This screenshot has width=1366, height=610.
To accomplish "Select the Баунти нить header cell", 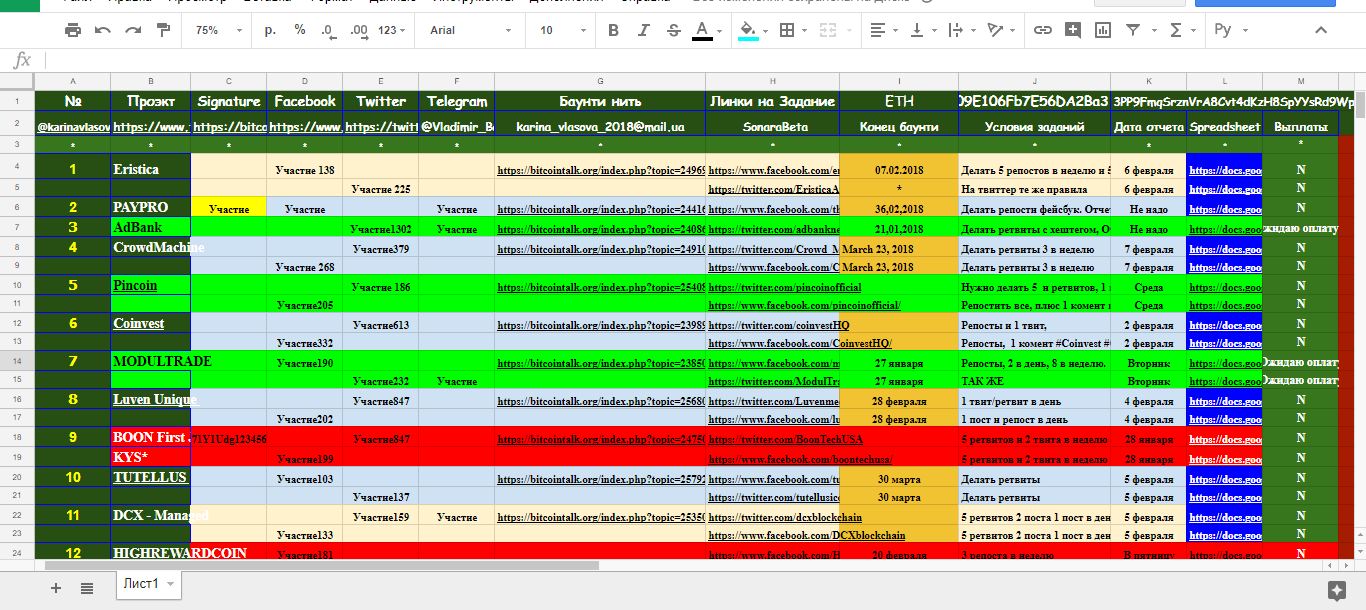I will (x=600, y=101).
